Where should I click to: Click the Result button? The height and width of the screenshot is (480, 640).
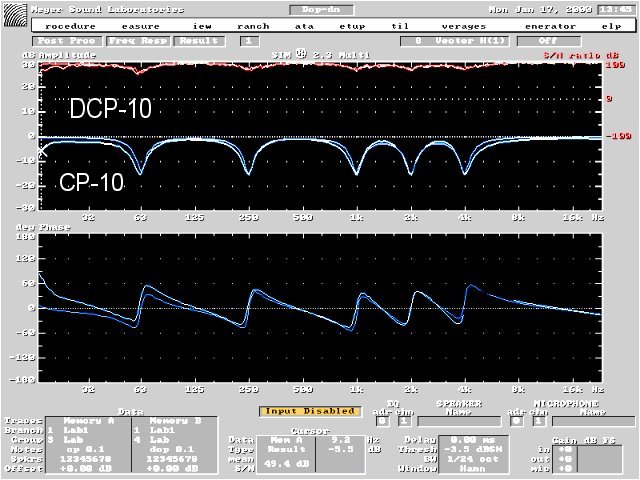click(x=199, y=41)
